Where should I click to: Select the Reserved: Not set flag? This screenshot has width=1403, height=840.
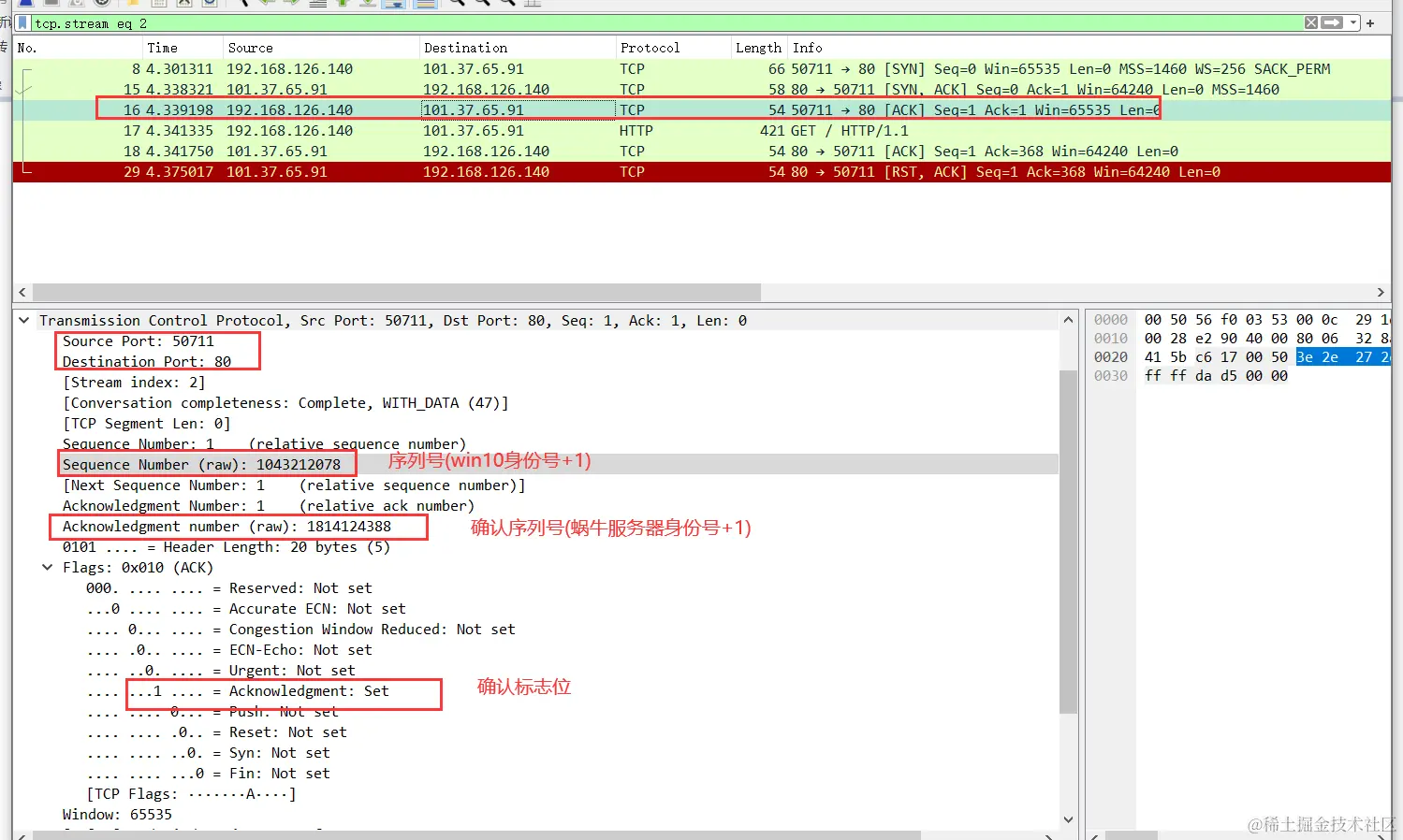229,588
